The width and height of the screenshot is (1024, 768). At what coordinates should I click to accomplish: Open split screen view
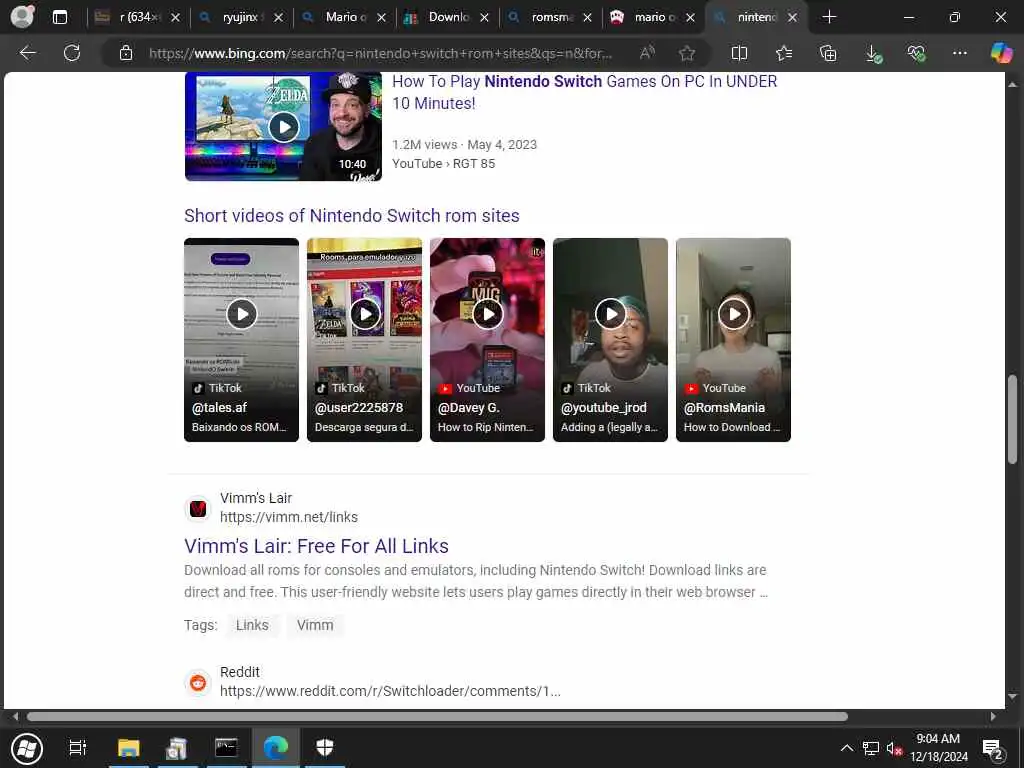pos(739,53)
